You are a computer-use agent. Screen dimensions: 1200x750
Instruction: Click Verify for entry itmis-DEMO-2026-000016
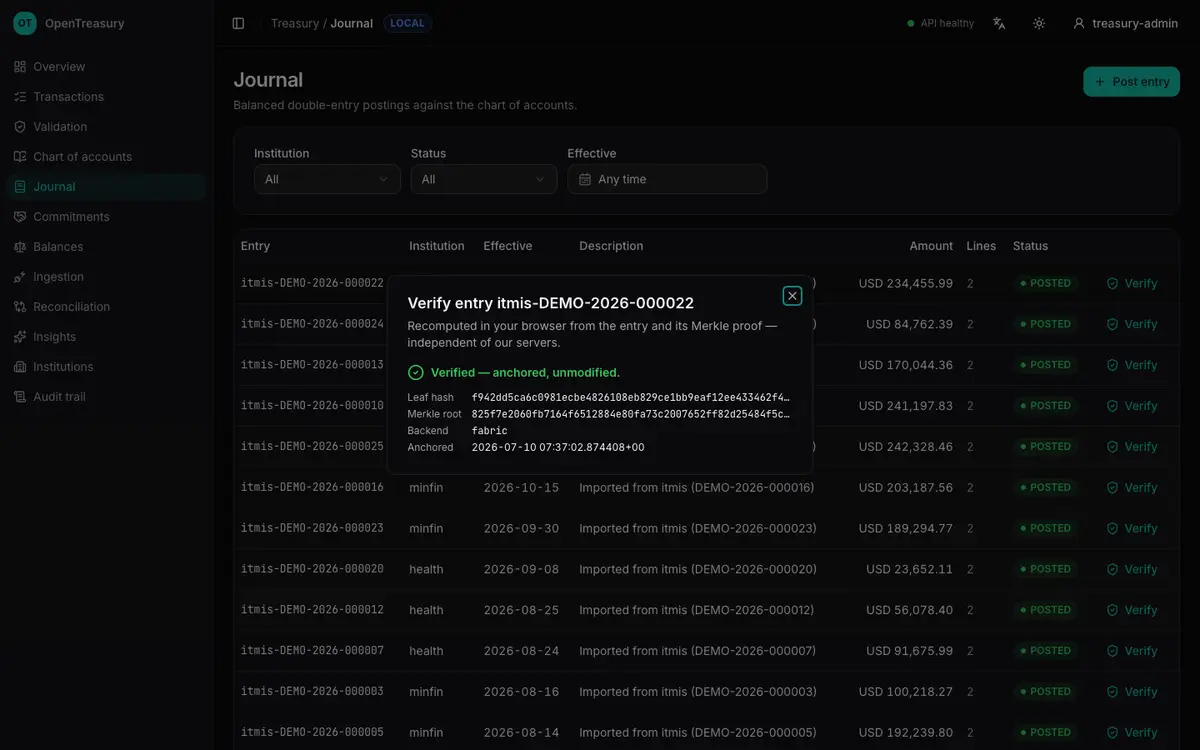pyautogui.click(x=1132, y=488)
